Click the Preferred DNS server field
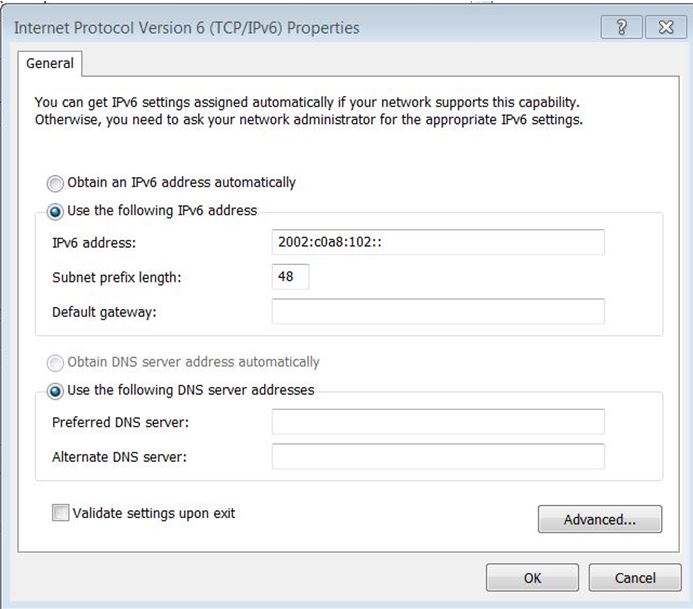The height and width of the screenshot is (609, 693). [x=437, y=422]
